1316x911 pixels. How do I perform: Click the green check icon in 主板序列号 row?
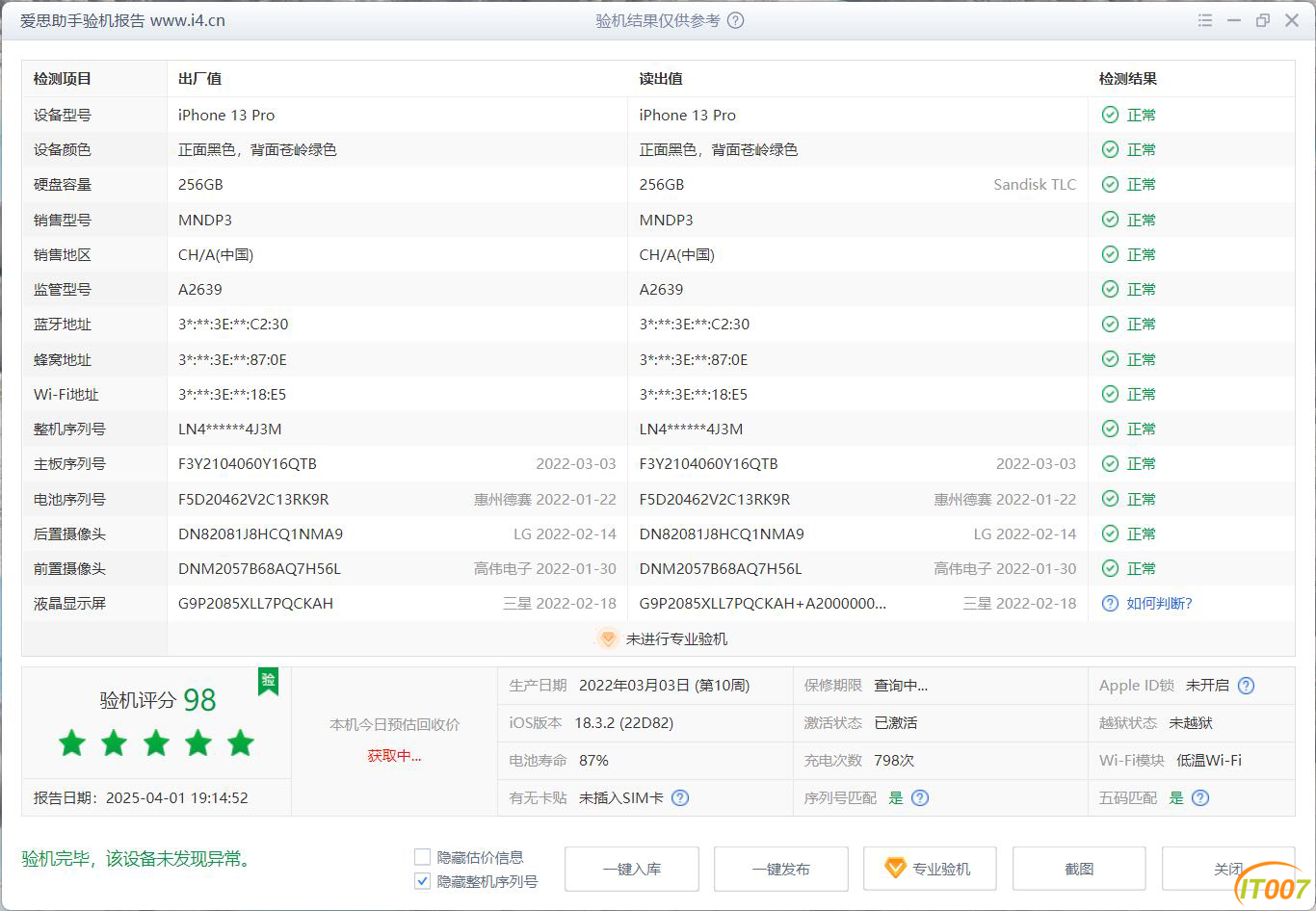tap(1110, 463)
